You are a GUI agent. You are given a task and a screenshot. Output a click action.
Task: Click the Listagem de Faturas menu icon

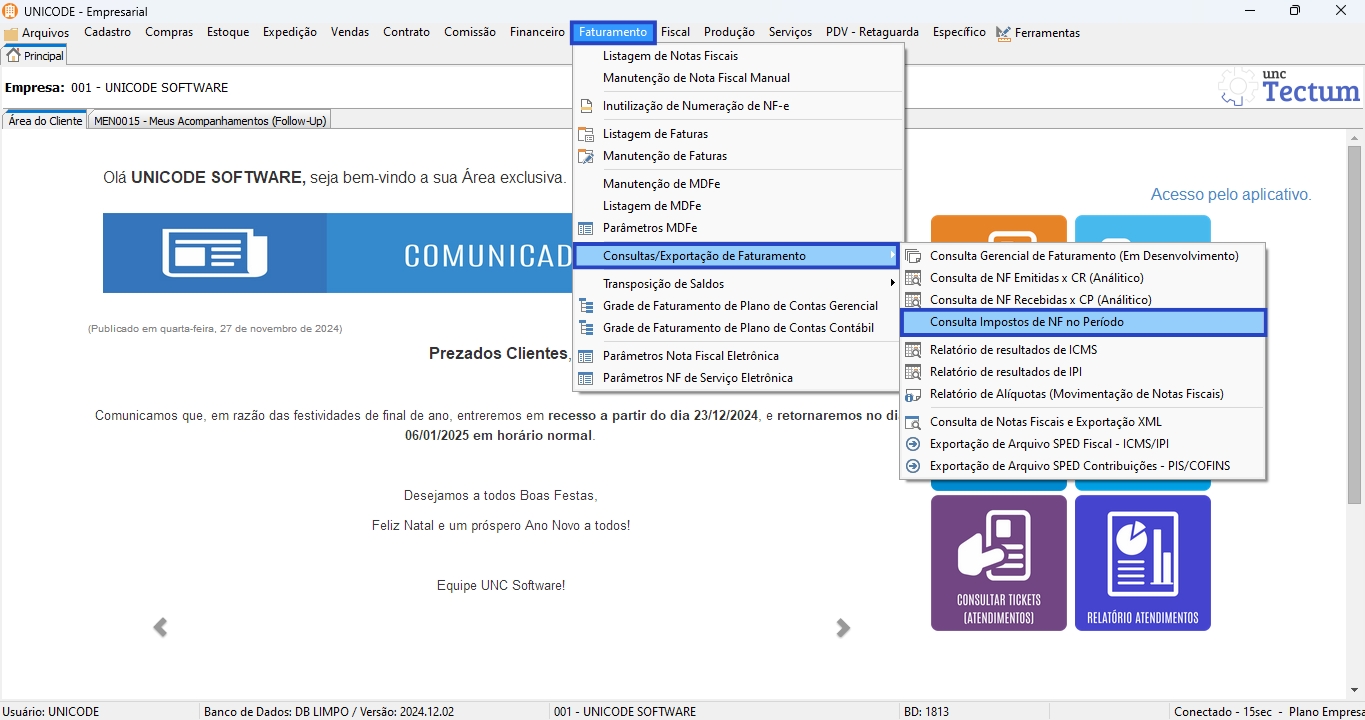pos(586,134)
